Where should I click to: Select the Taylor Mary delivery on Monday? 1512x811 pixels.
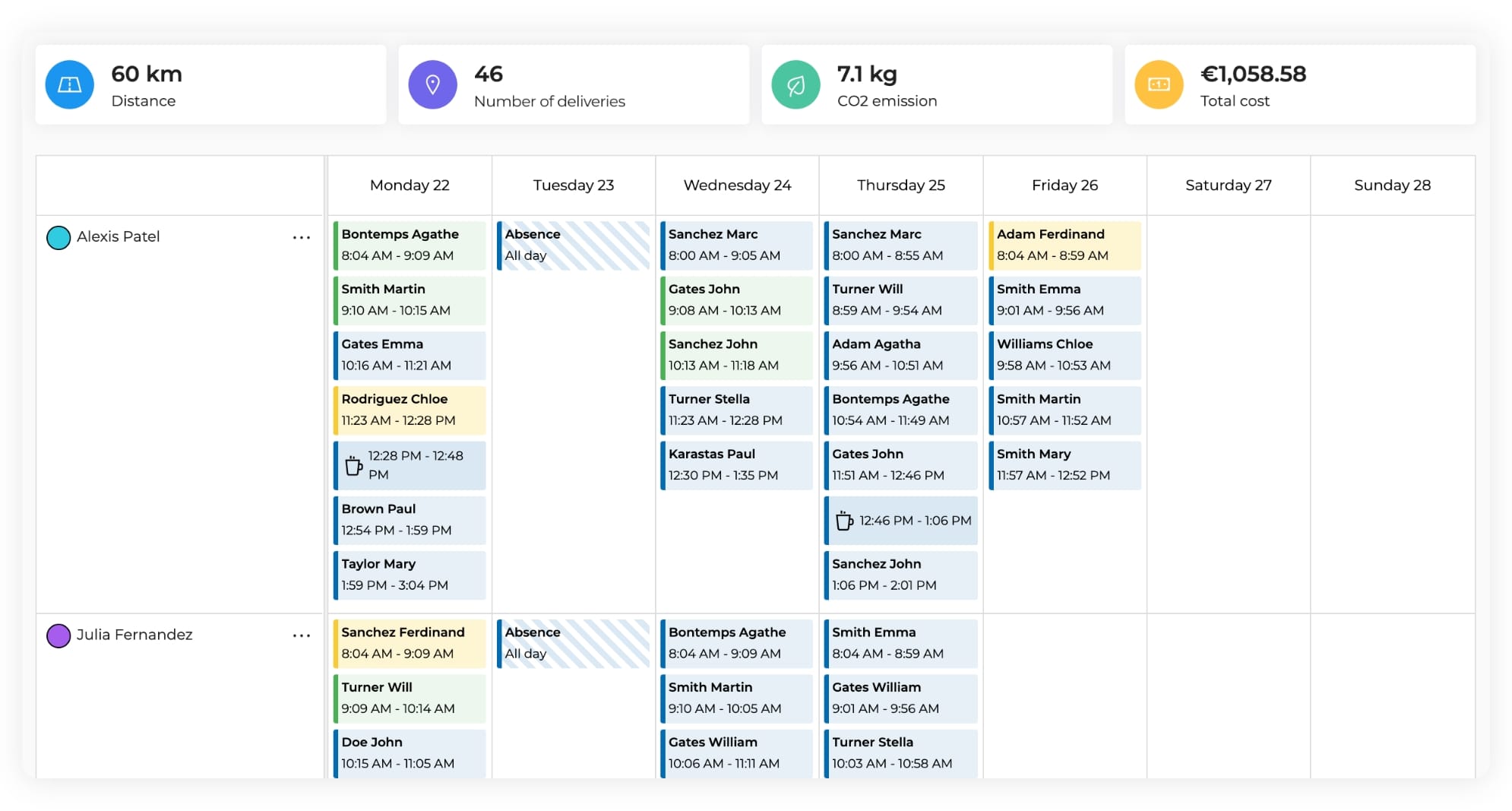[x=409, y=575]
